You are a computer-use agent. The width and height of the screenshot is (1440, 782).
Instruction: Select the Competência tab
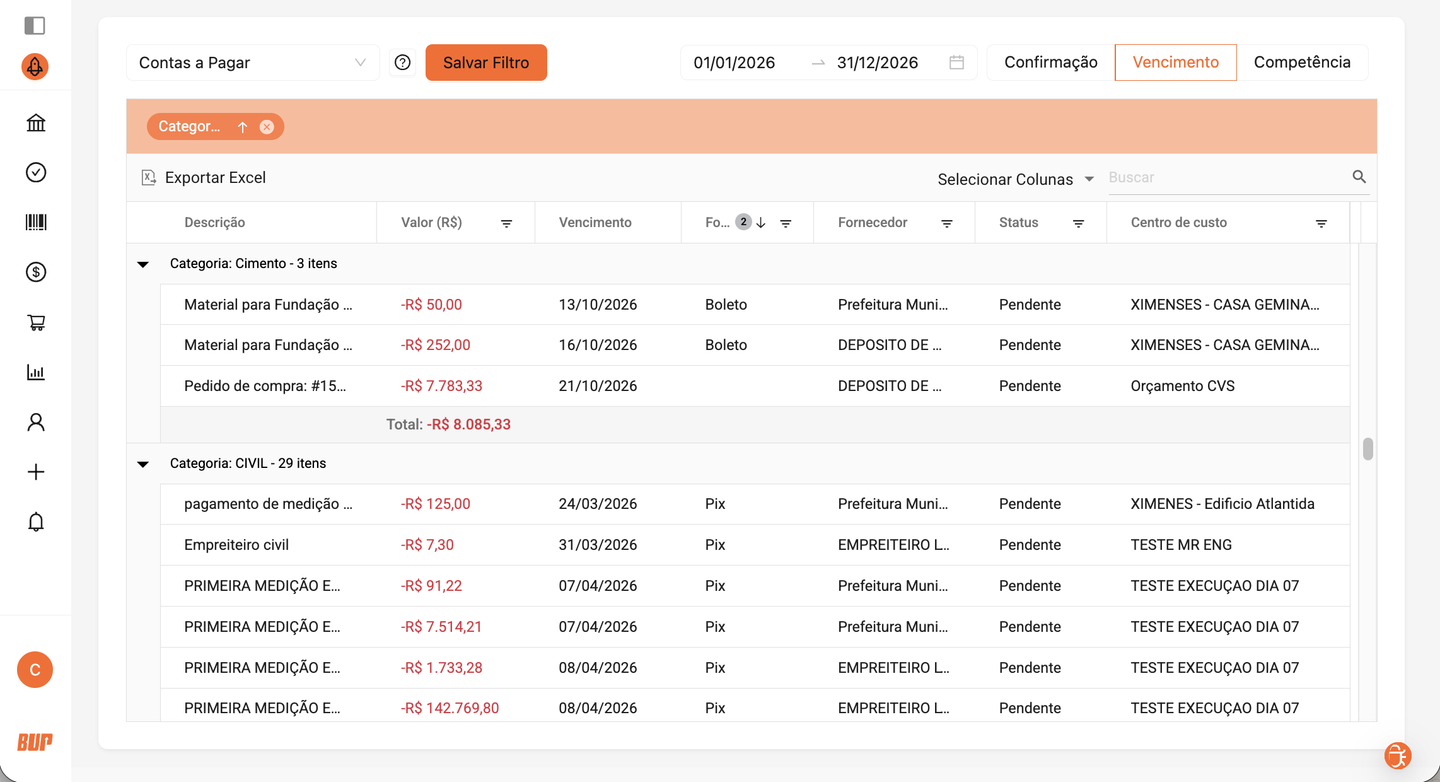pyautogui.click(x=1302, y=62)
